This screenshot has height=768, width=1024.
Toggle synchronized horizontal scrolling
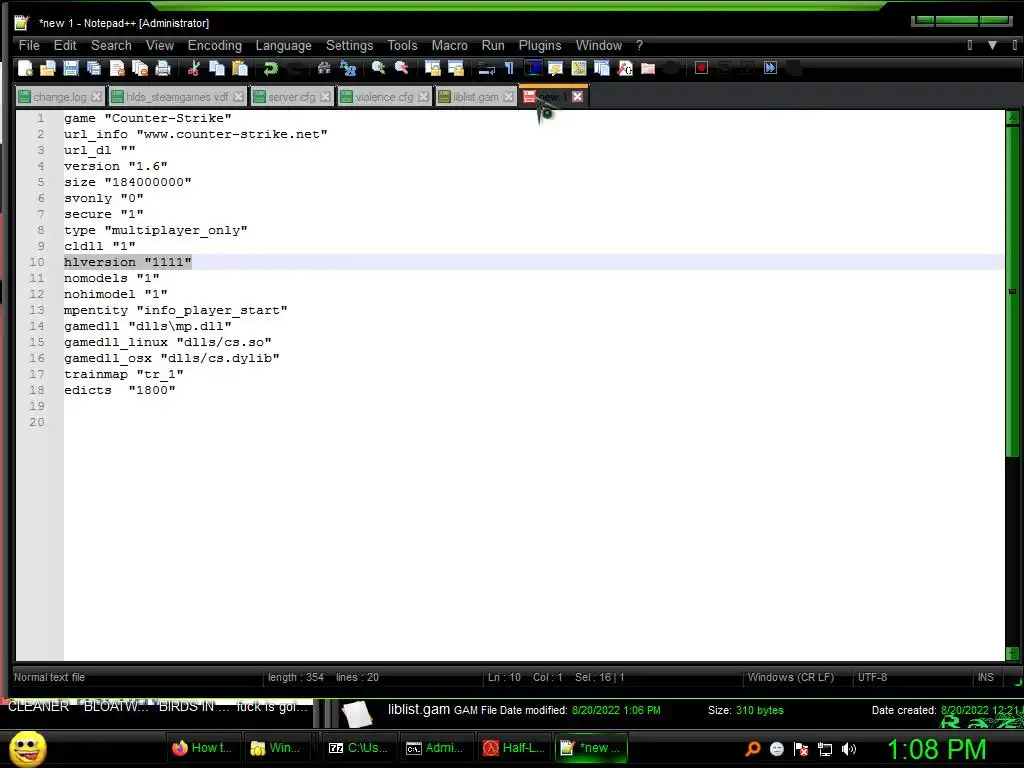tap(456, 68)
